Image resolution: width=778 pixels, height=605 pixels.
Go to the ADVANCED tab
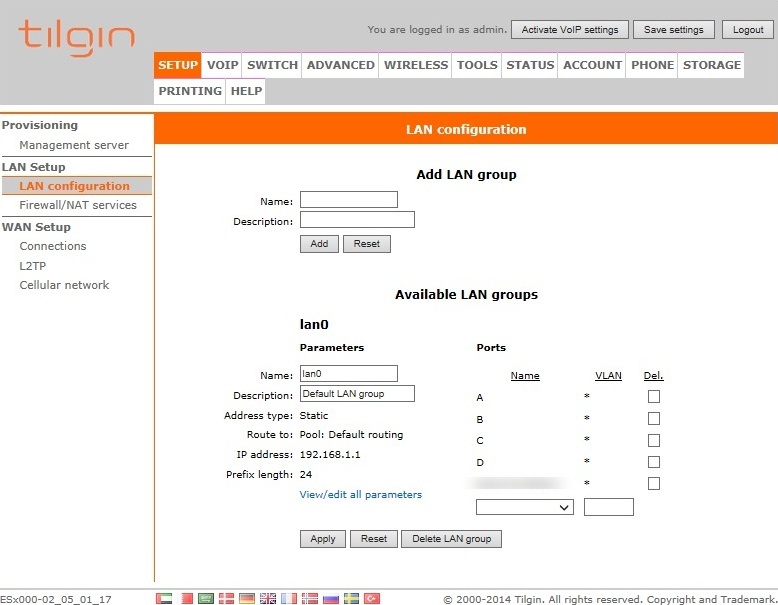tap(340, 65)
